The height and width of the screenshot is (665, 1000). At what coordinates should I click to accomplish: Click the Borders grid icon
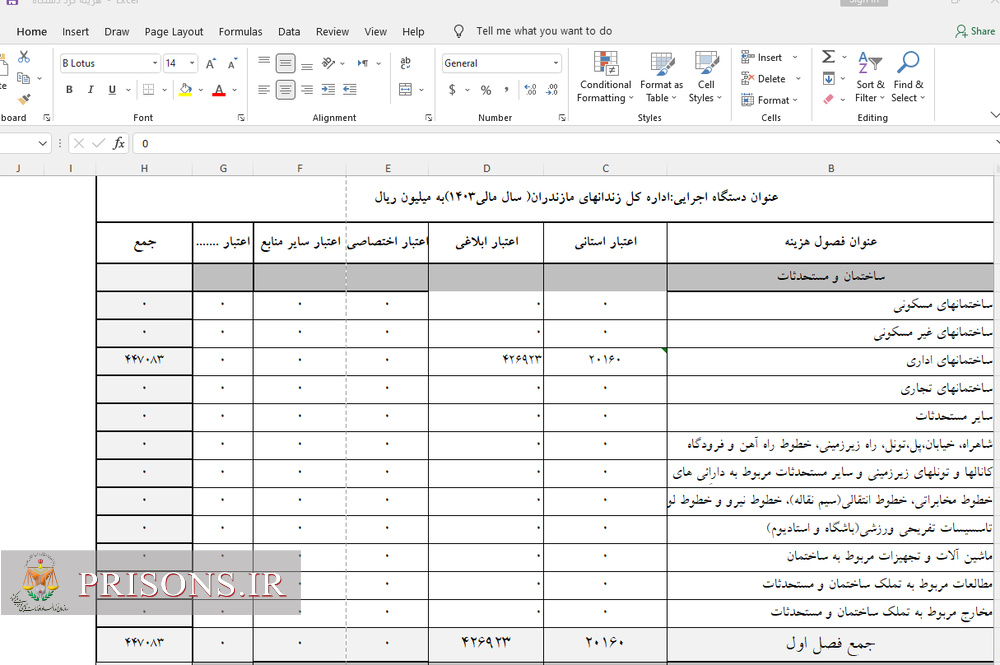pyautogui.click(x=149, y=90)
